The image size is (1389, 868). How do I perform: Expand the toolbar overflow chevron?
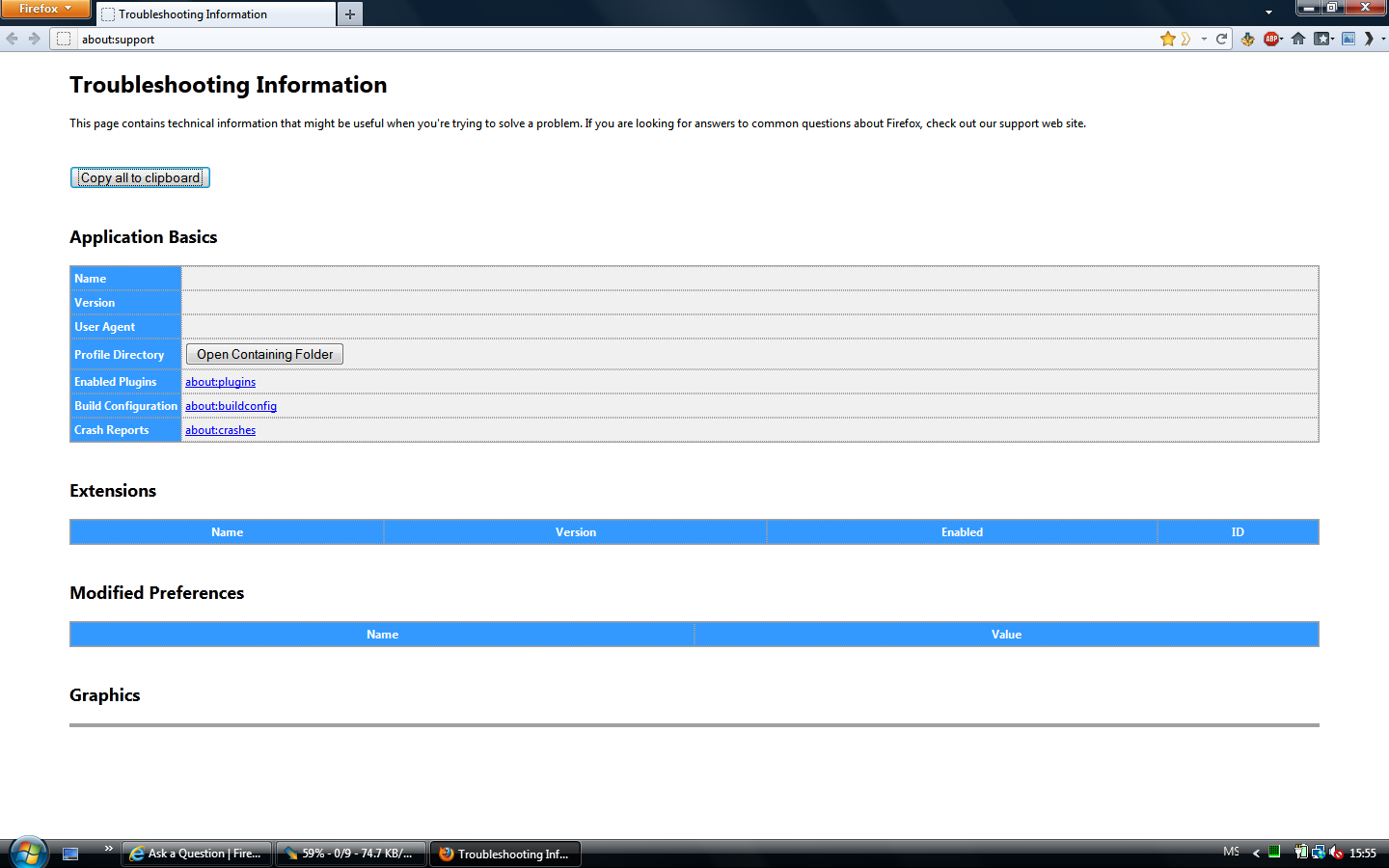pos(1368,39)
